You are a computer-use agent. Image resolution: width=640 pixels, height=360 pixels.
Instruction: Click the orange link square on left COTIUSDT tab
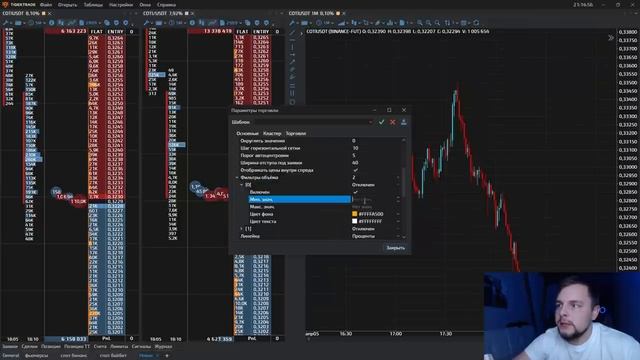[x=44, y=13]
